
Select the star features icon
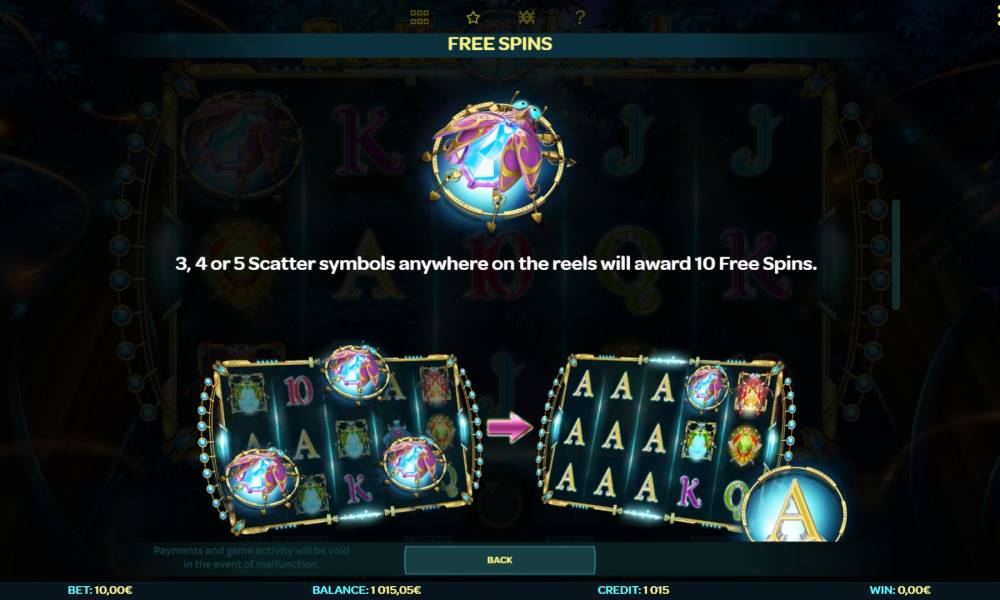coord(473,18)
